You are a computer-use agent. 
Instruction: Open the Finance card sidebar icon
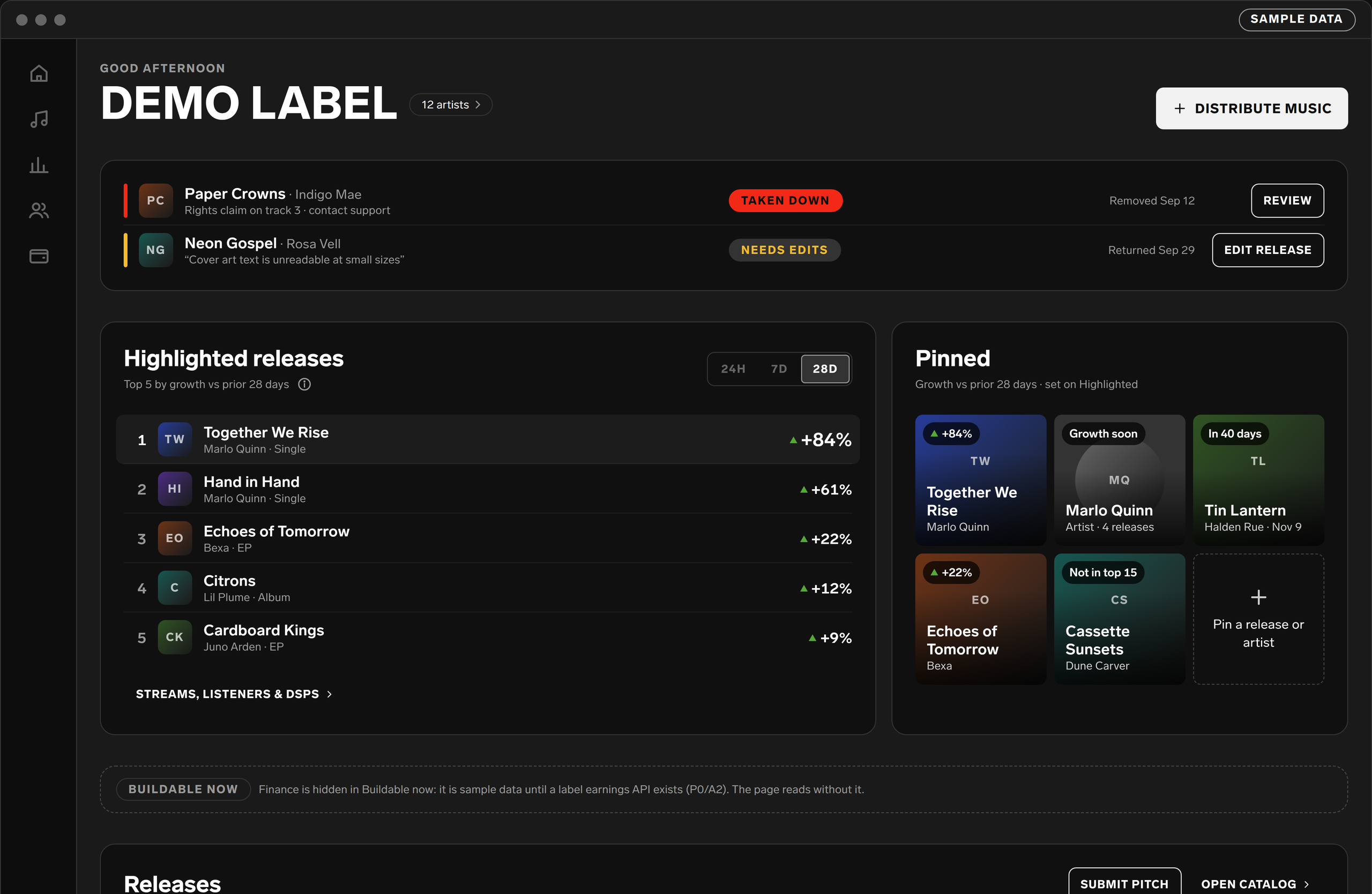click(x=39, y=257)
